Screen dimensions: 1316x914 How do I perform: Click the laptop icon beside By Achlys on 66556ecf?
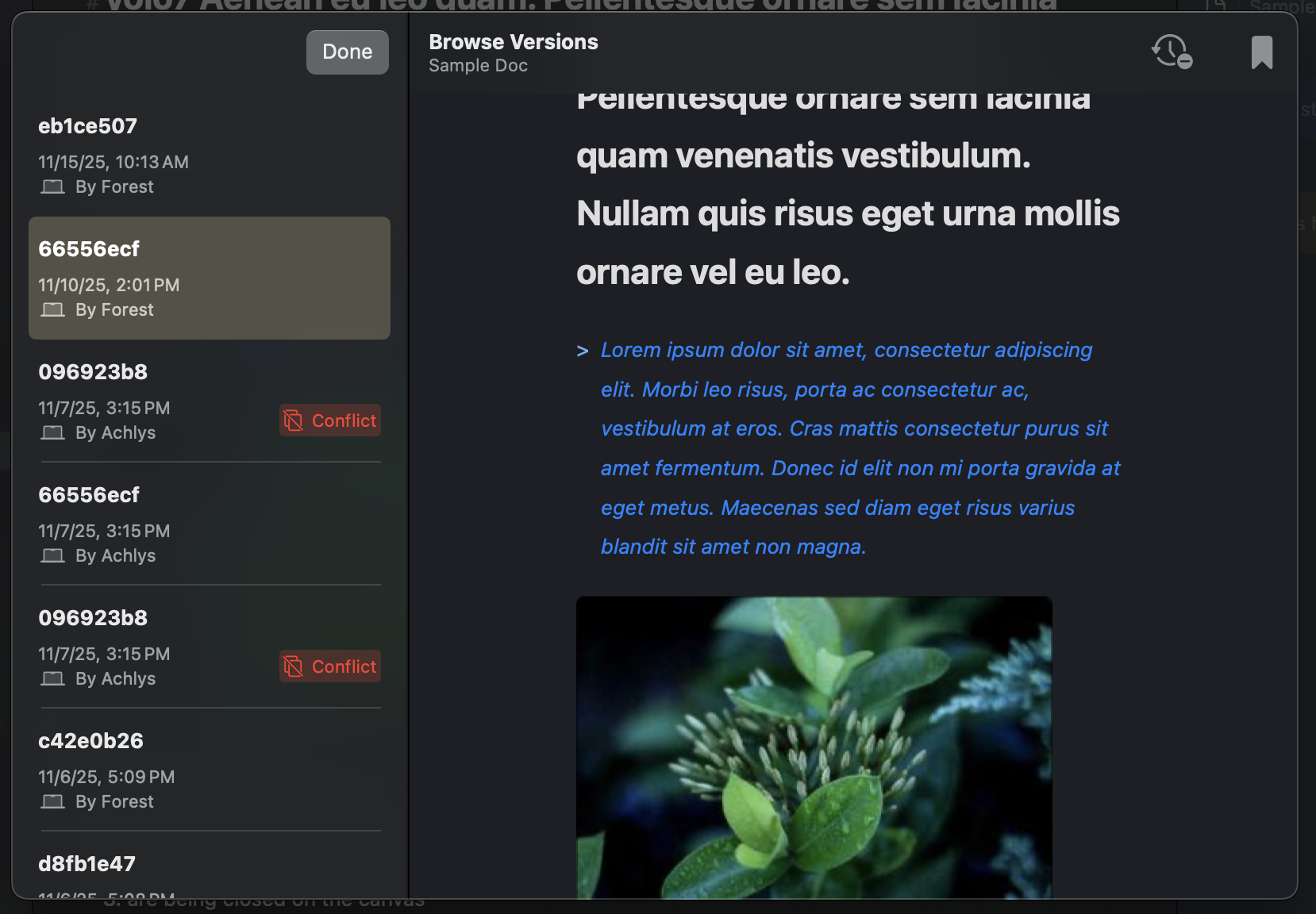[52, 555]
